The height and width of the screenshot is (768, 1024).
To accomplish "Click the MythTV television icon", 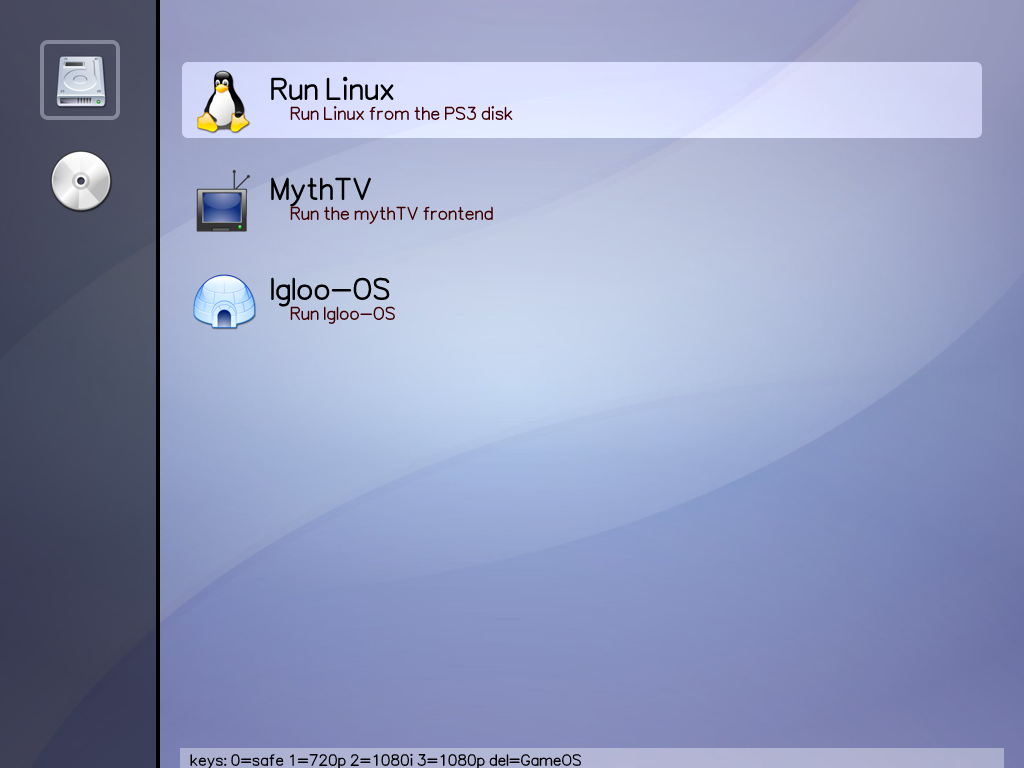I will point(222,203).
